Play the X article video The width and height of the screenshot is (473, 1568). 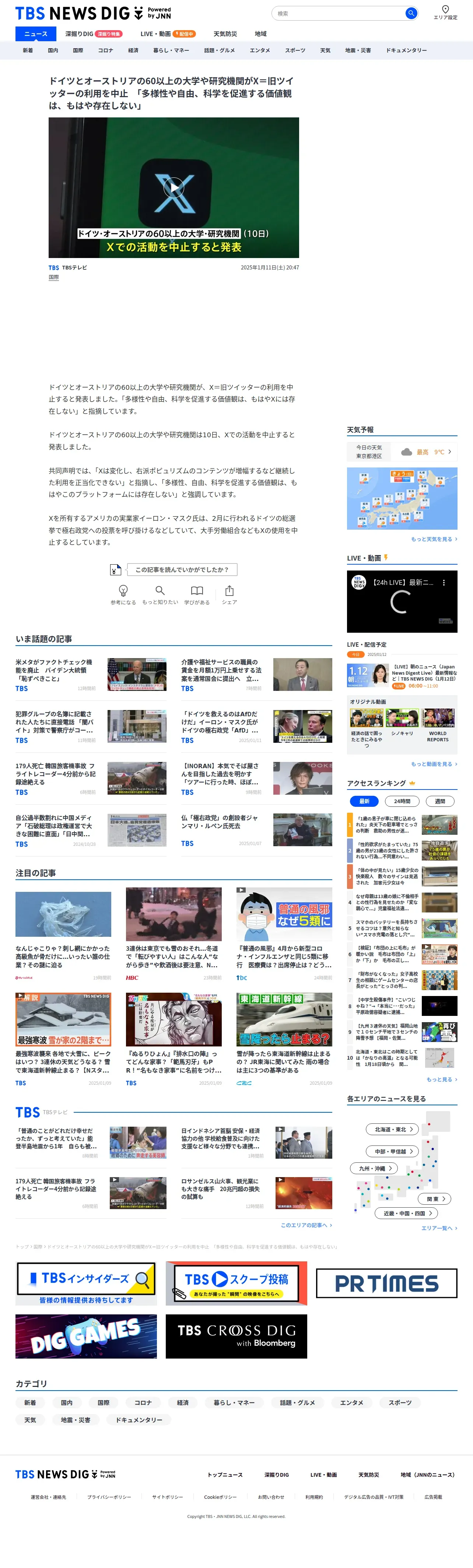point(174,187)
